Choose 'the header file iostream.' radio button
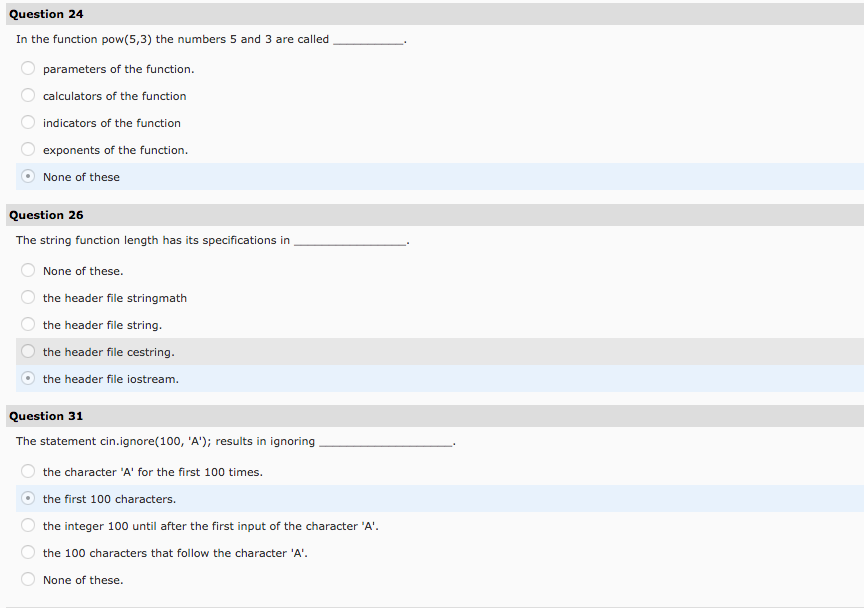Viewport: 864px width, 608px height. tap(27, 378)
